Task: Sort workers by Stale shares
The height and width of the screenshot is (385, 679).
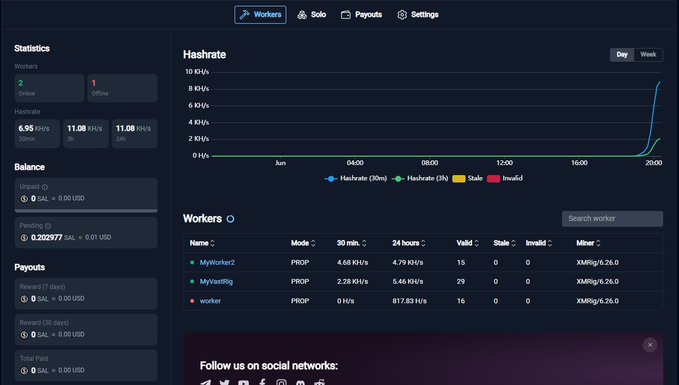Action: pos(504,243)
